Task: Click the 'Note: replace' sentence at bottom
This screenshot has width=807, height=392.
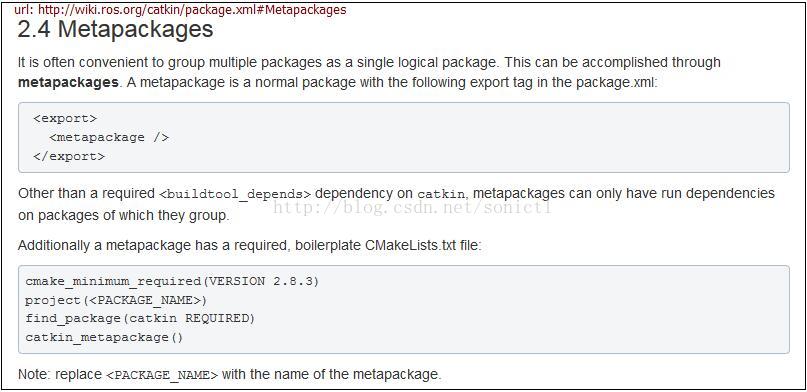Action: coord(230,375)
